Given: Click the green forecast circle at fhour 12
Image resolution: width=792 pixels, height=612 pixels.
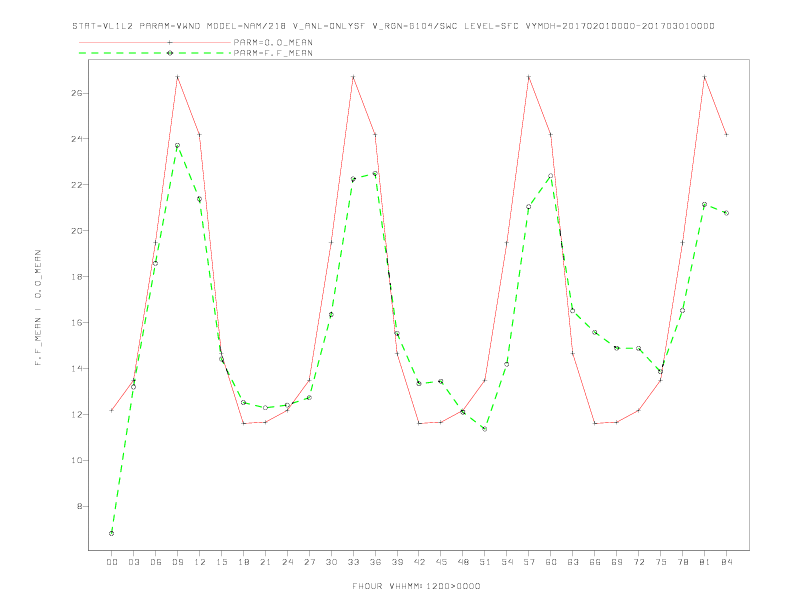Looking at the screenshot, I should pyautogui.click(x=200, y=199).
